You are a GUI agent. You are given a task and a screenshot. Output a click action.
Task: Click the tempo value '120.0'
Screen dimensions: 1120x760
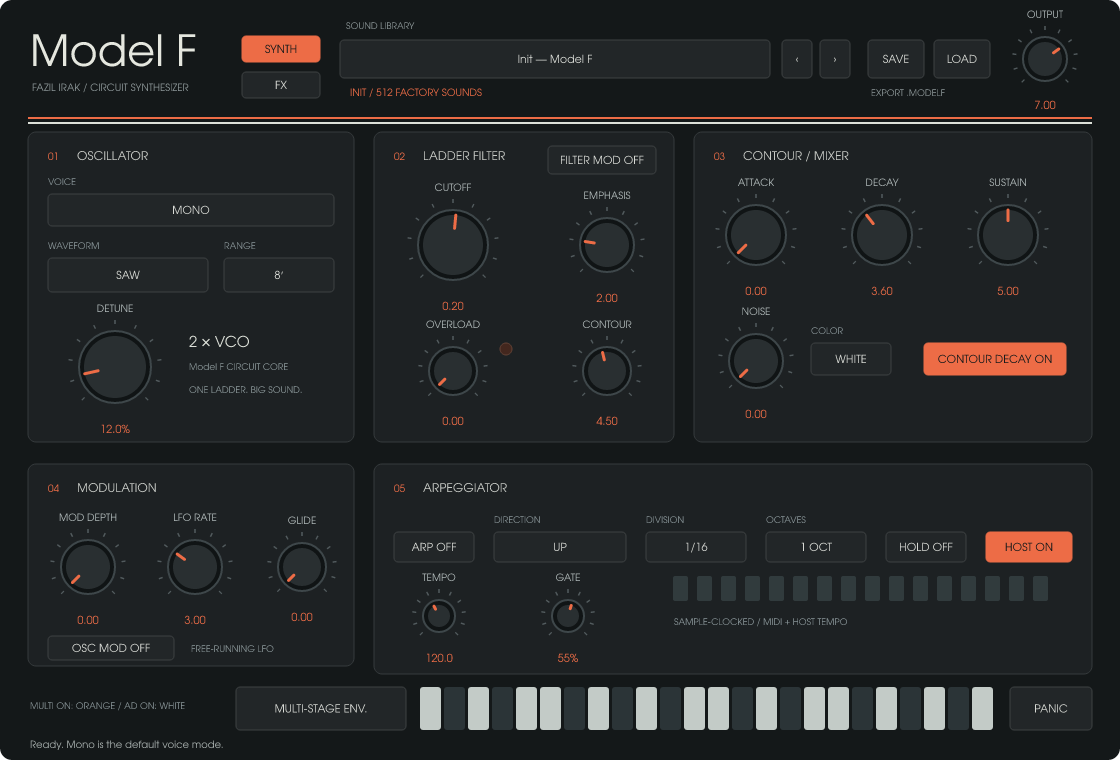(x=439, y=658)
